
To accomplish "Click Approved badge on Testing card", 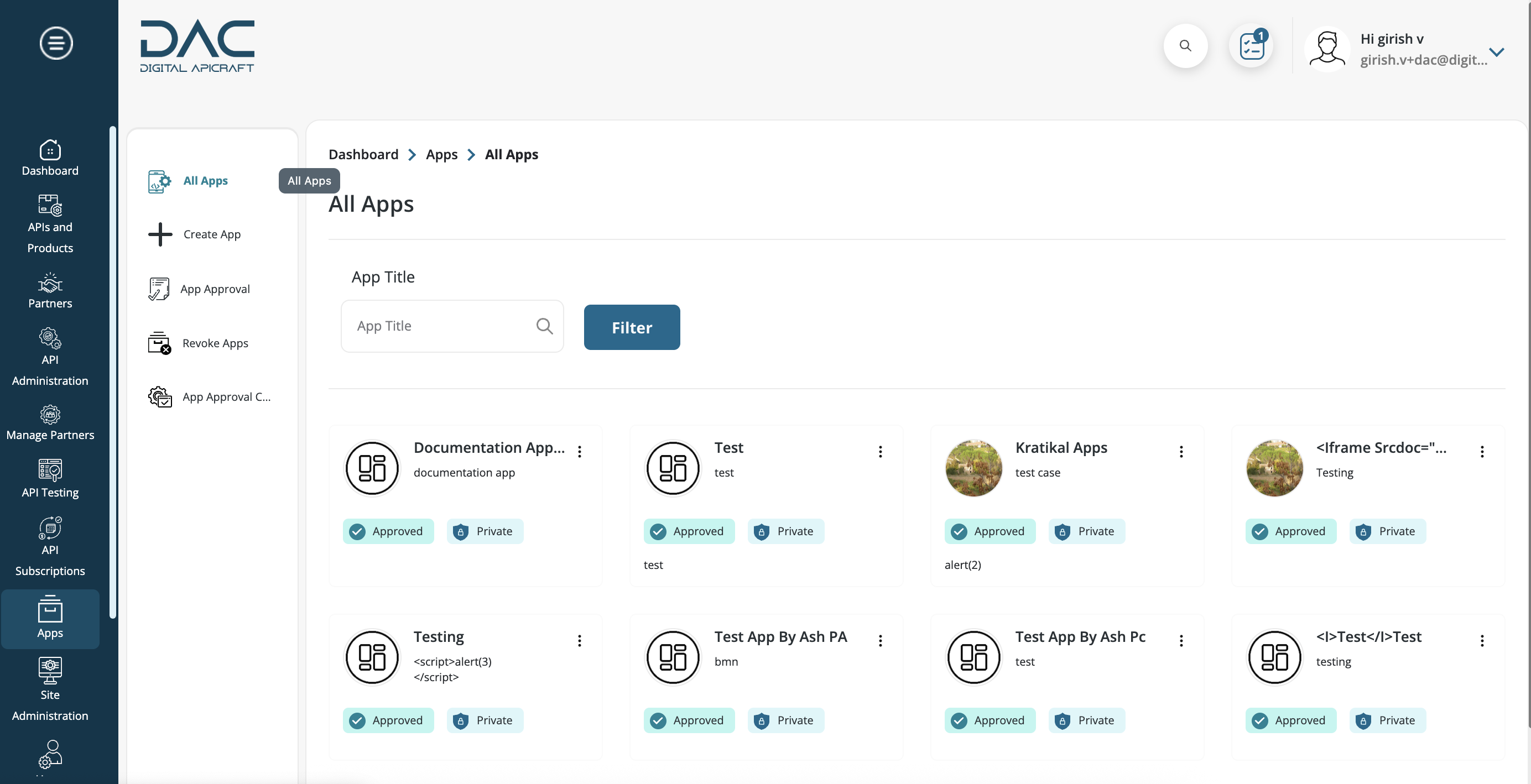I will 388,720.
